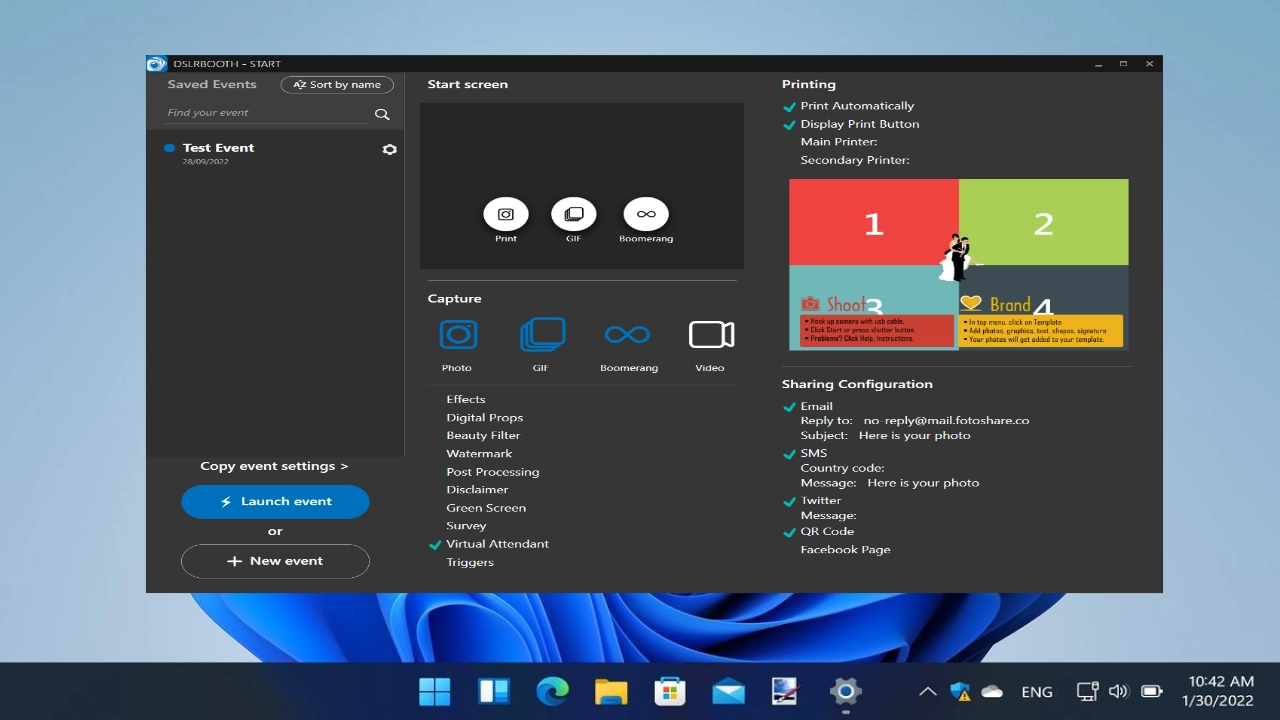This screenshot has width=1280, height=720.
Task: Click the Secondary Printer label
Action: [855, 161]
